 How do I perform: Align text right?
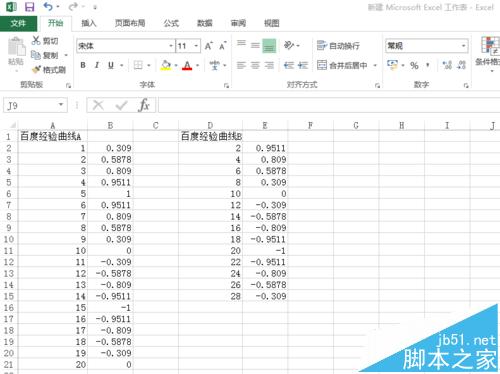(269, 65)
